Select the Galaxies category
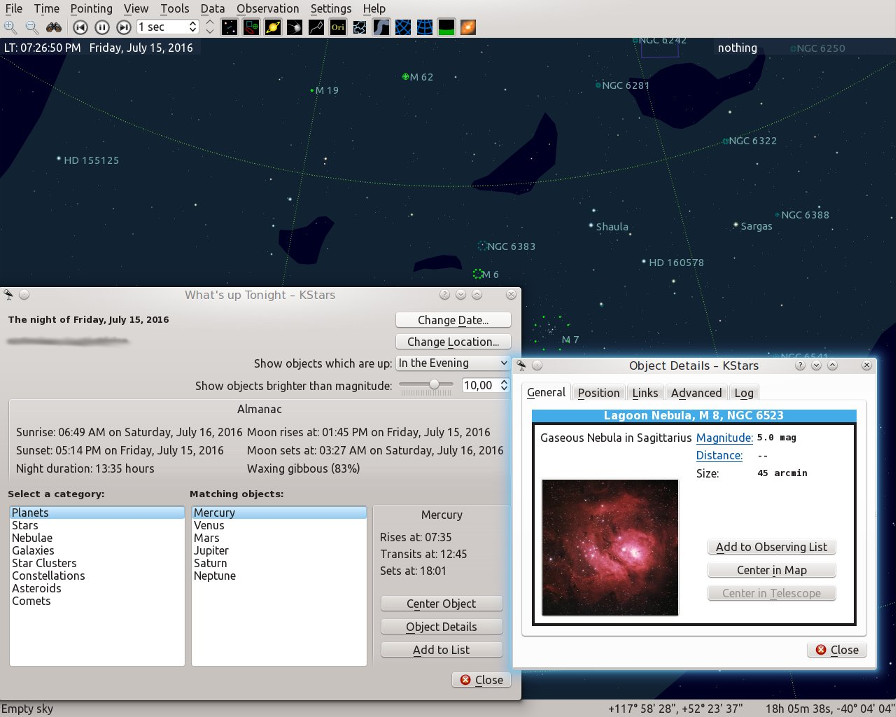 coord(97,550)
